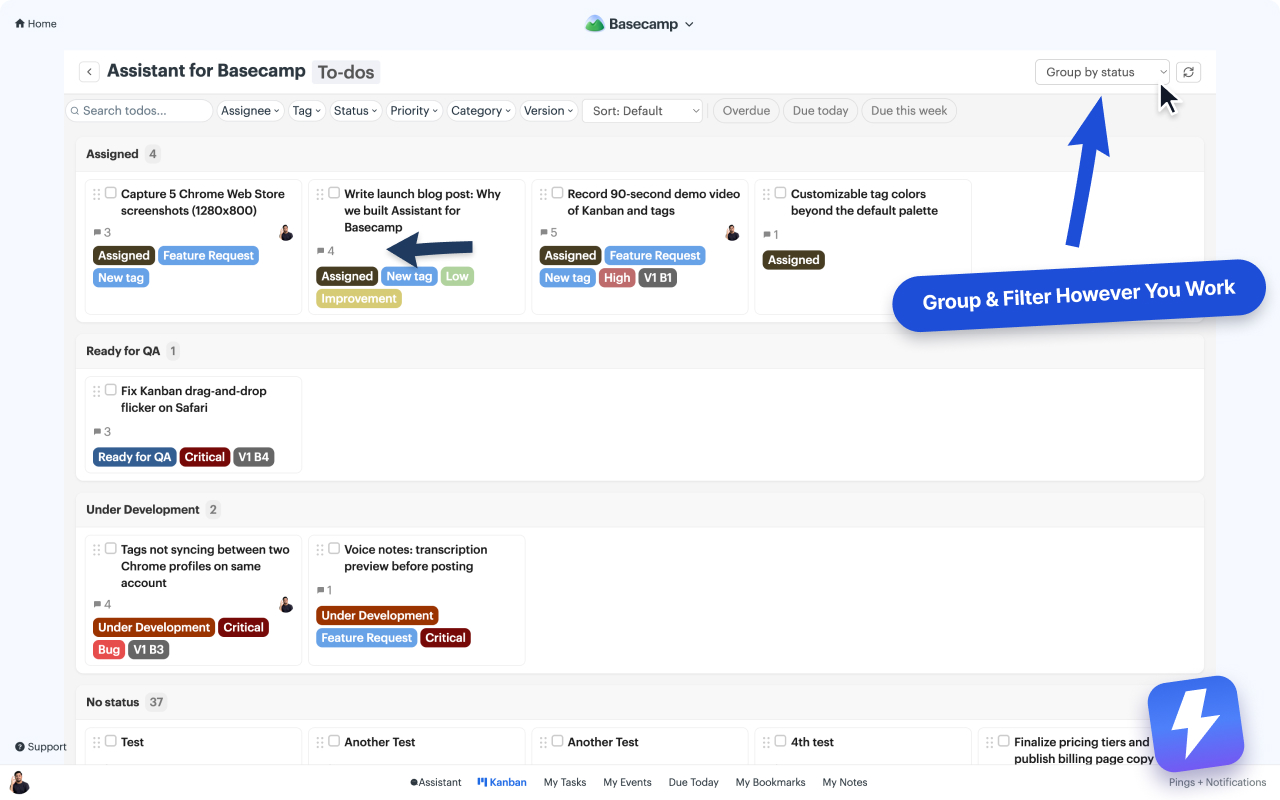
Task: Grab drag handle on Tags not syncing card
Action: pyautogui.click(x=97, y=549)
